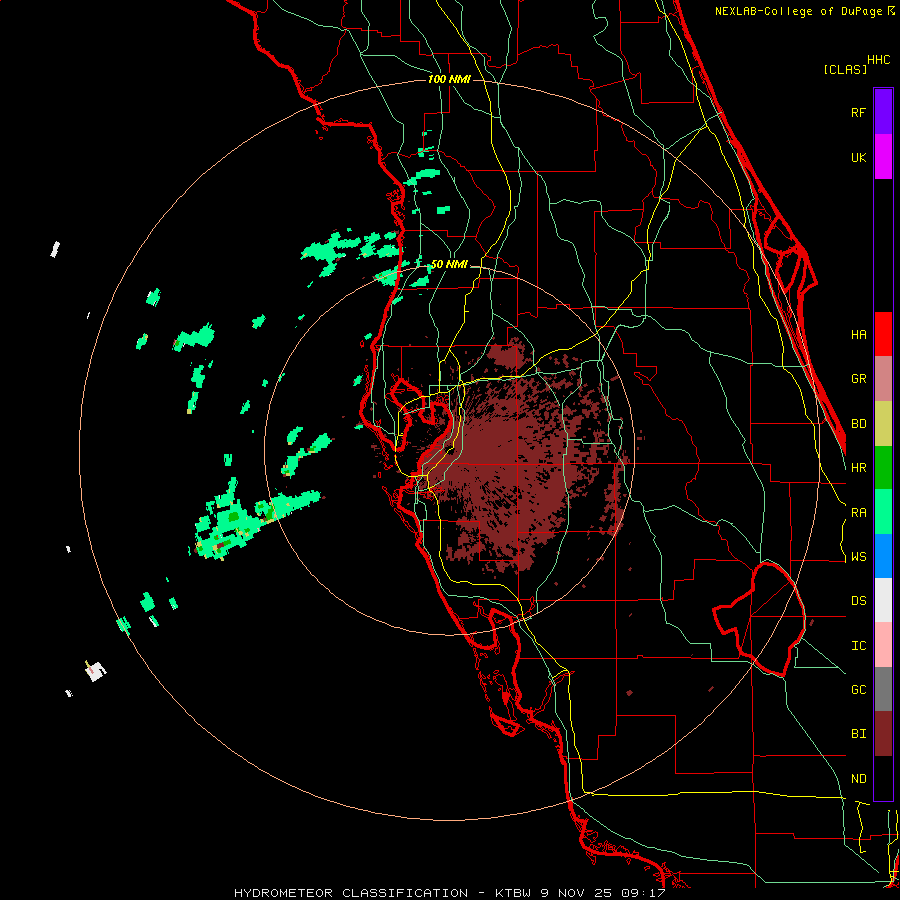Click the ND legend label
This screenshot has height=900, width=900.
[858, 779]
